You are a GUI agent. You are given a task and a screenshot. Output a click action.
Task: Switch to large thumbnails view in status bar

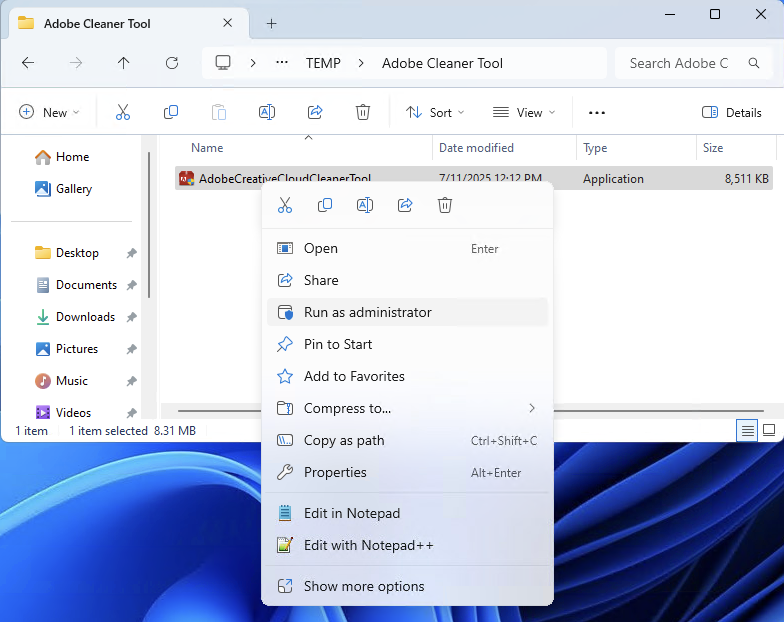768,431
